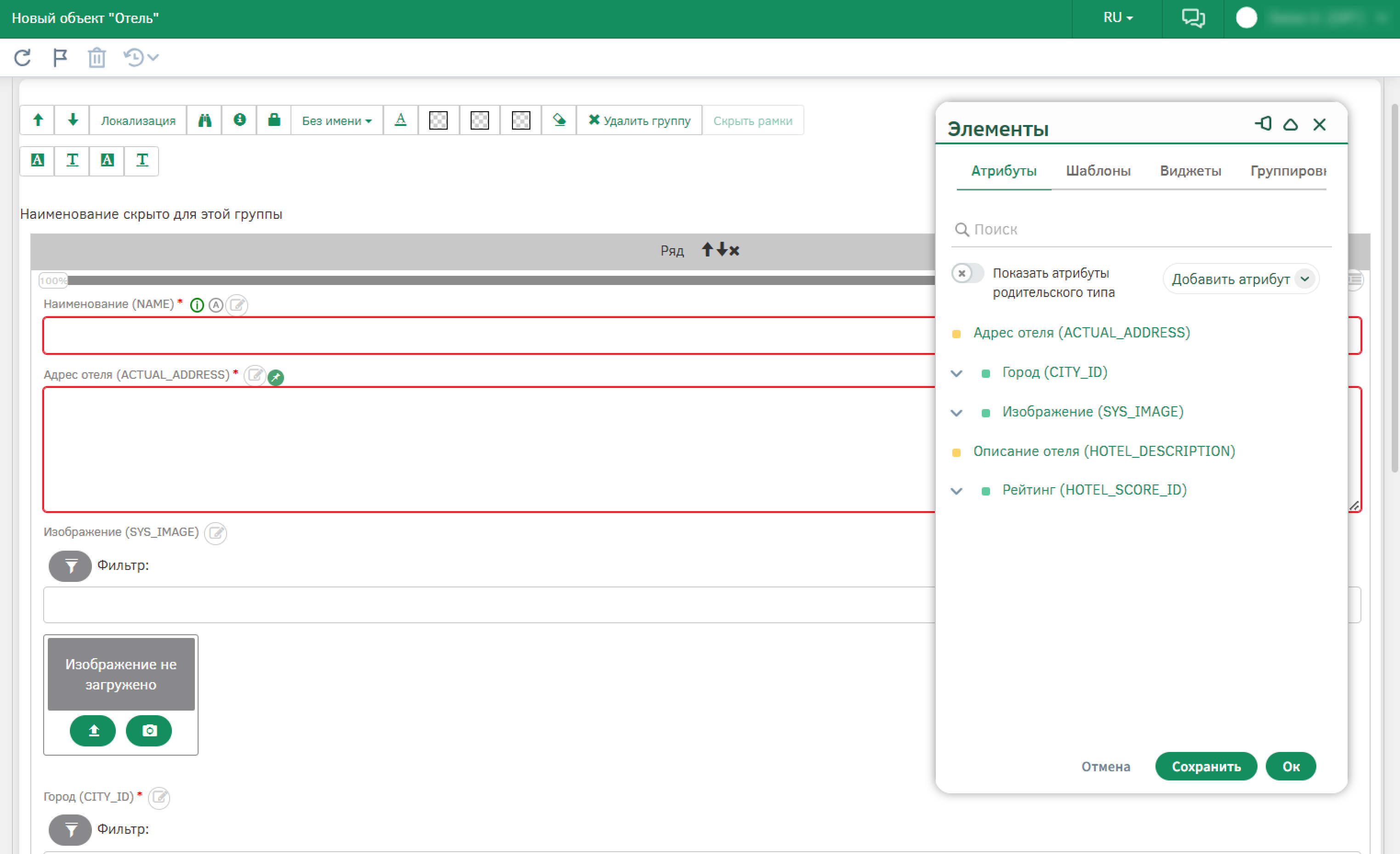Switch to the Шаблоны tab

point(1098,171)
